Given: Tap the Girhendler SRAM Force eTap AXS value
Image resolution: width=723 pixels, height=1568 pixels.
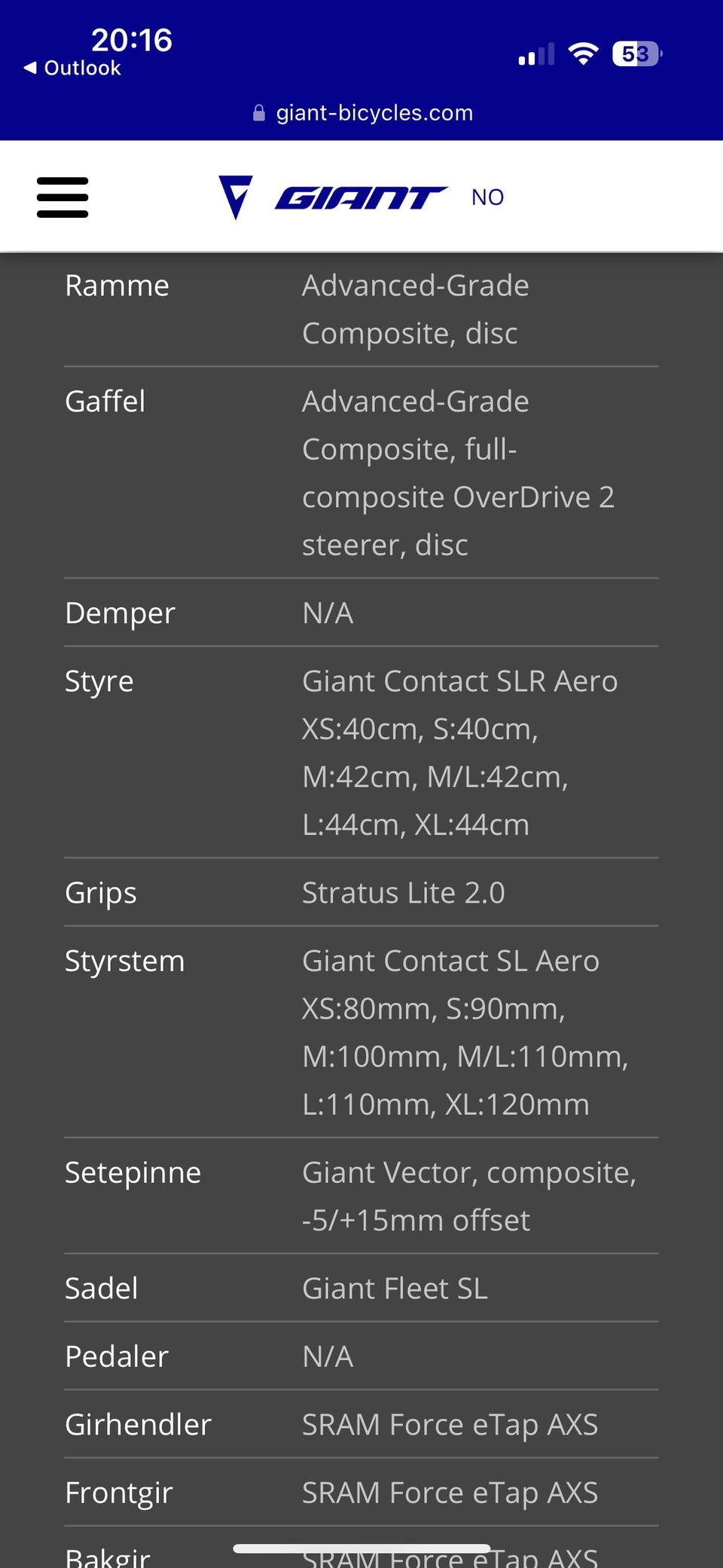Looking at the screenshot, I should [450, 1425].
